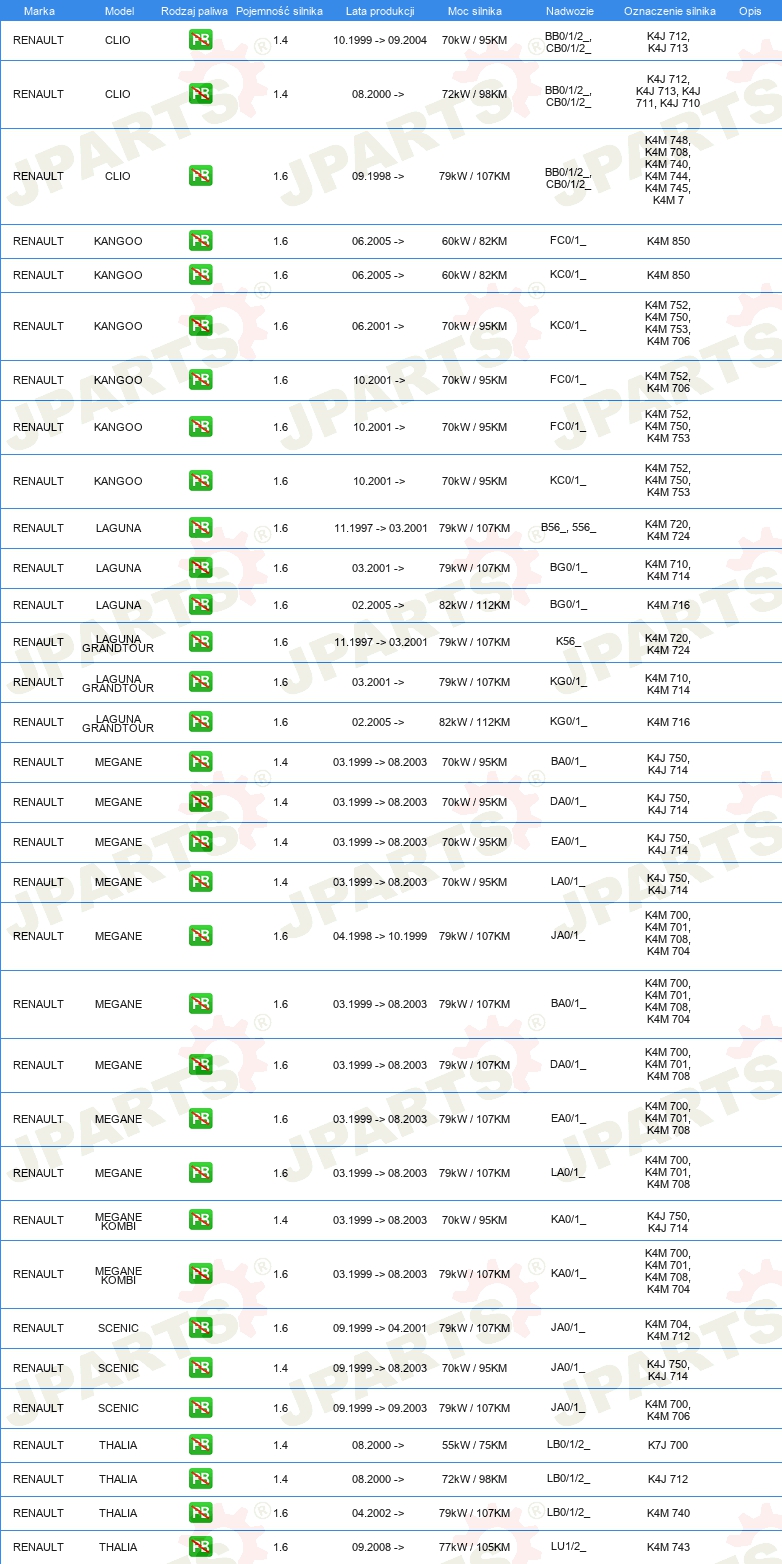
Task: Click the Lata produkcji column header
Action: (380, 11)
